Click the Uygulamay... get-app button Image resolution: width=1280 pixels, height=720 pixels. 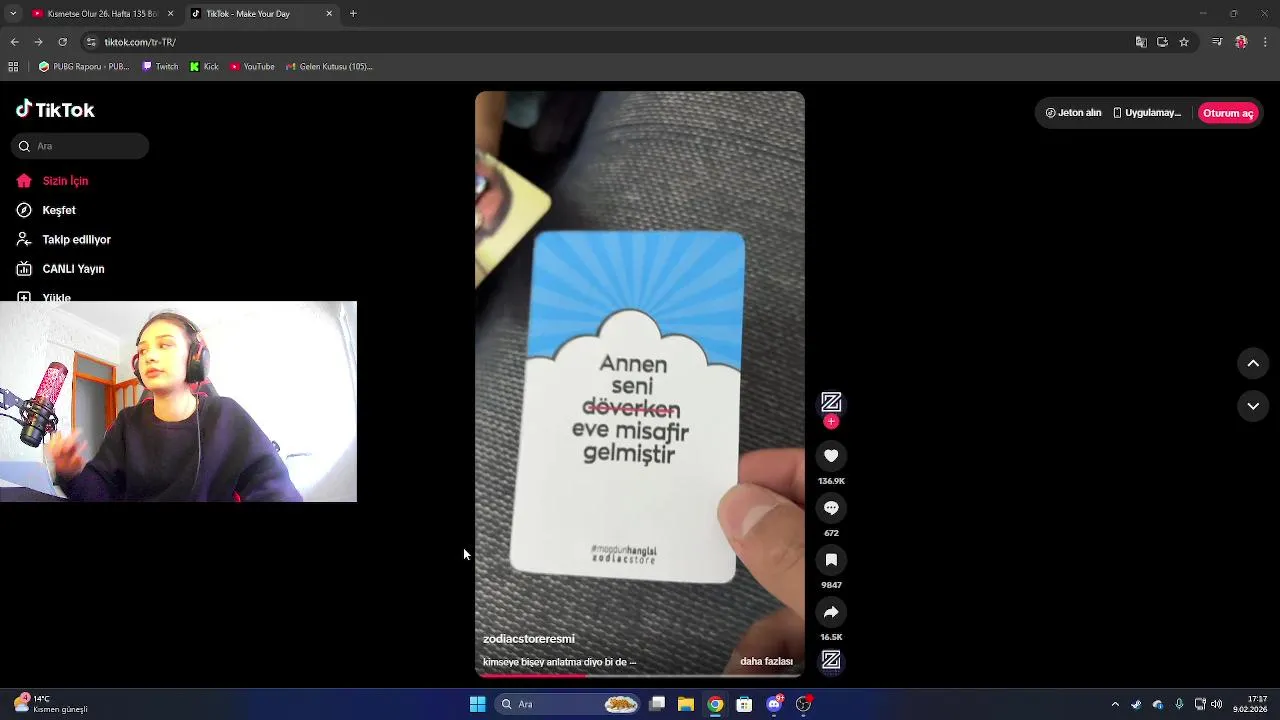(1147, 113)
